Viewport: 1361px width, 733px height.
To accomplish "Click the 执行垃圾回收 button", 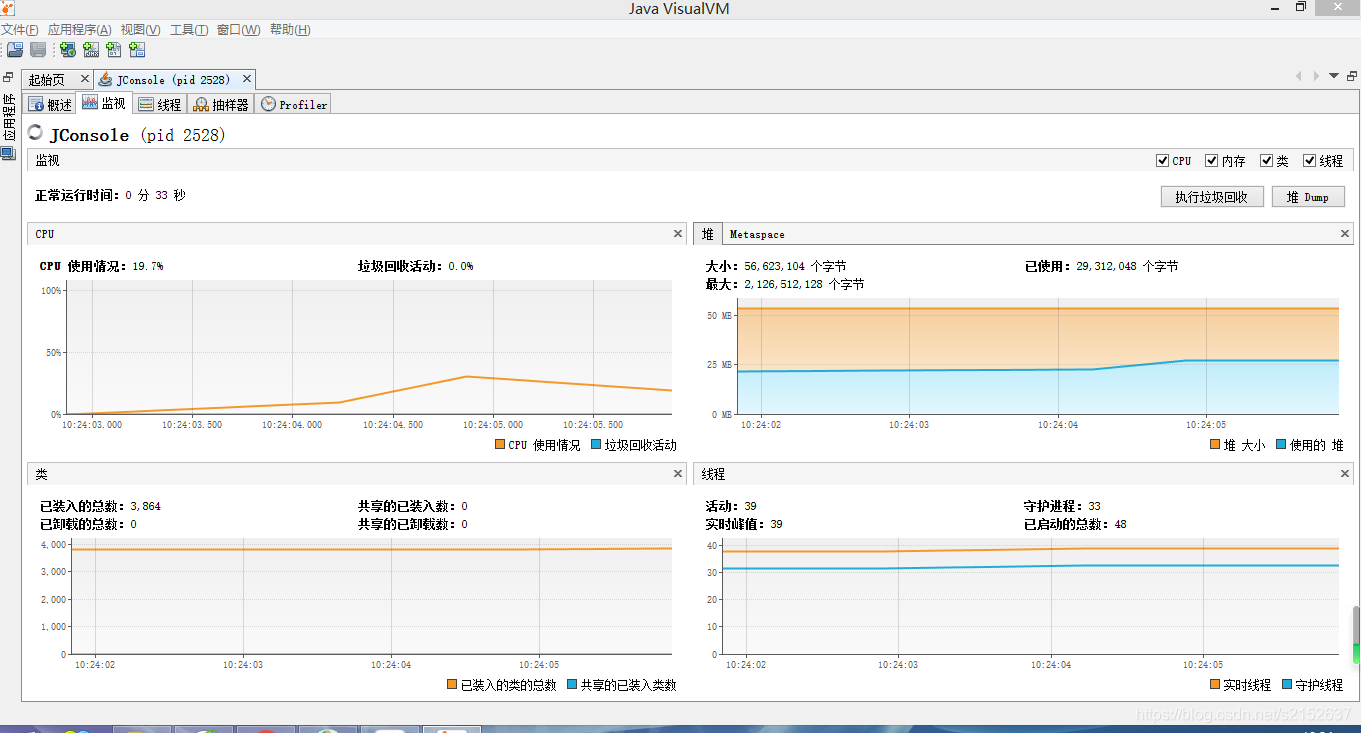I will (x=1212, y=197).
